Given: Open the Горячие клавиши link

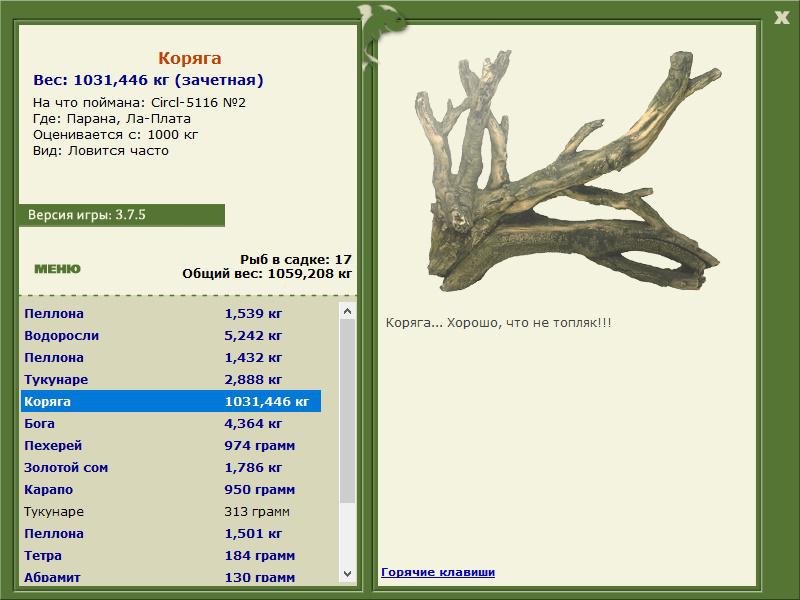Looking at the screenshot, I should click(x=438, y=572).
